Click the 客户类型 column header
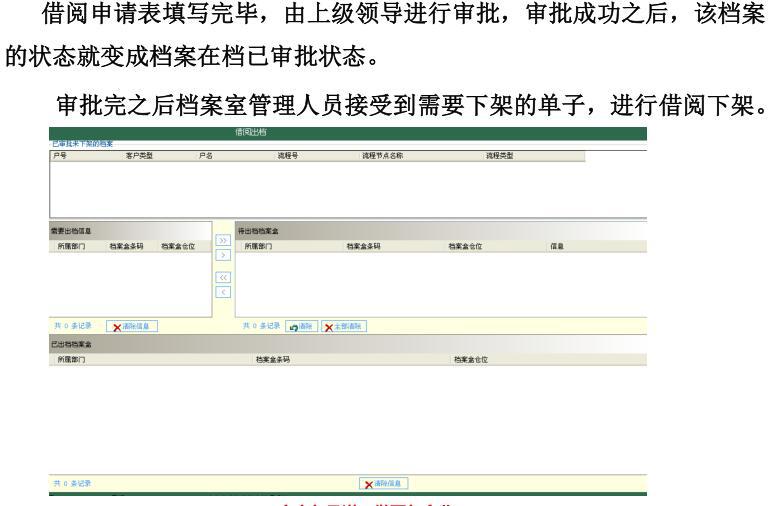The height and width of the screenshot is (506, 782). [139, 156]
